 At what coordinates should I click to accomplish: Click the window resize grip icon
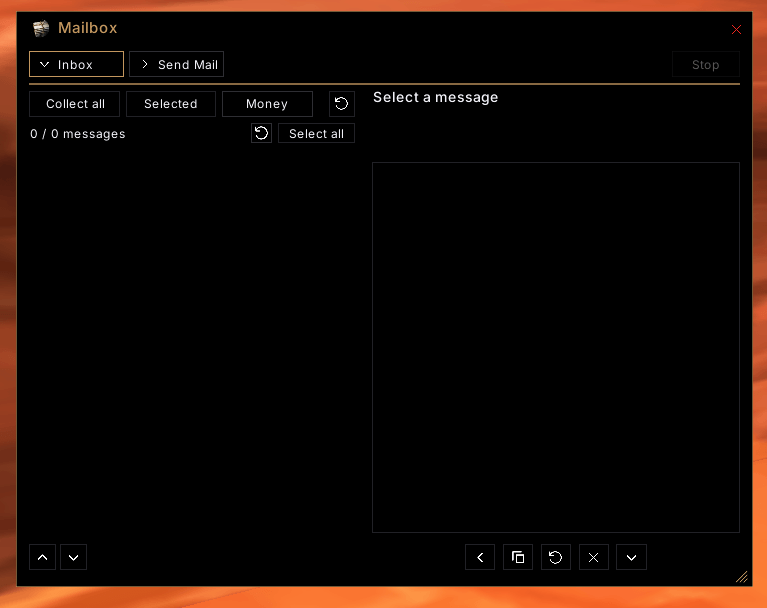pos(742,577)
